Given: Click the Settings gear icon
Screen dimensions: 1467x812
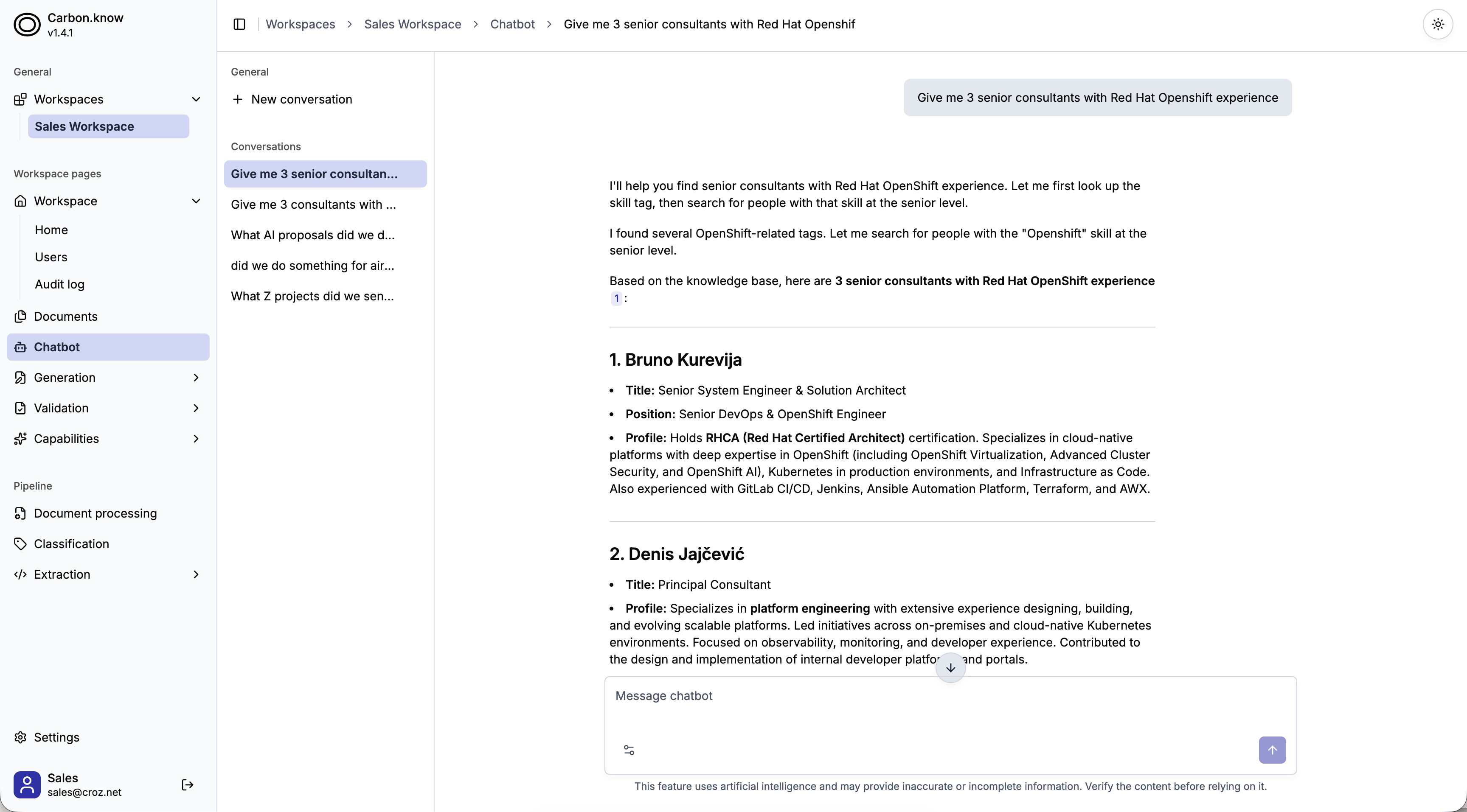Looking at the screenshot, I should click(20, 737).
